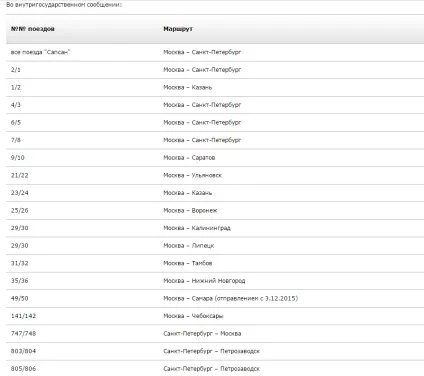Select the route for train 7/8

(202, 140)
